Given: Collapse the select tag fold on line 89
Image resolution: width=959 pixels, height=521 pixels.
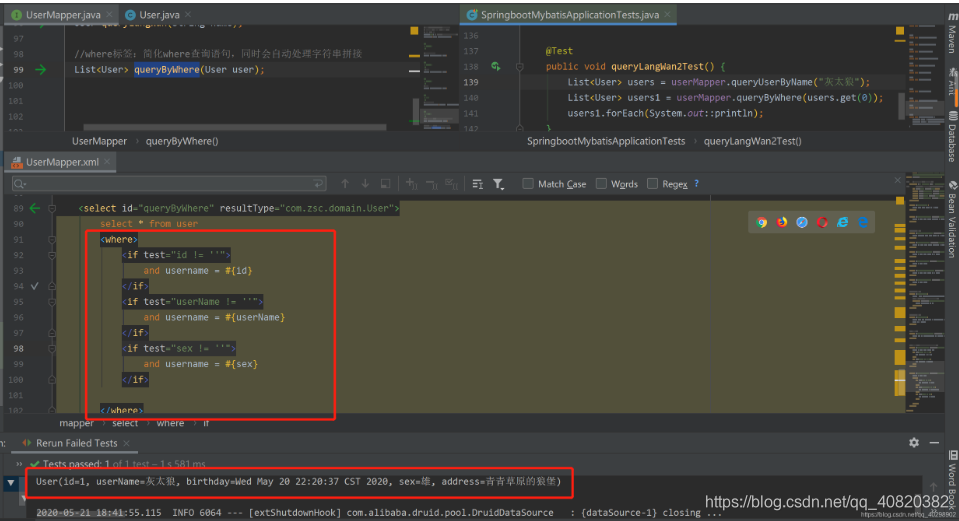Looking at the screenshot, I should point(52,209).
